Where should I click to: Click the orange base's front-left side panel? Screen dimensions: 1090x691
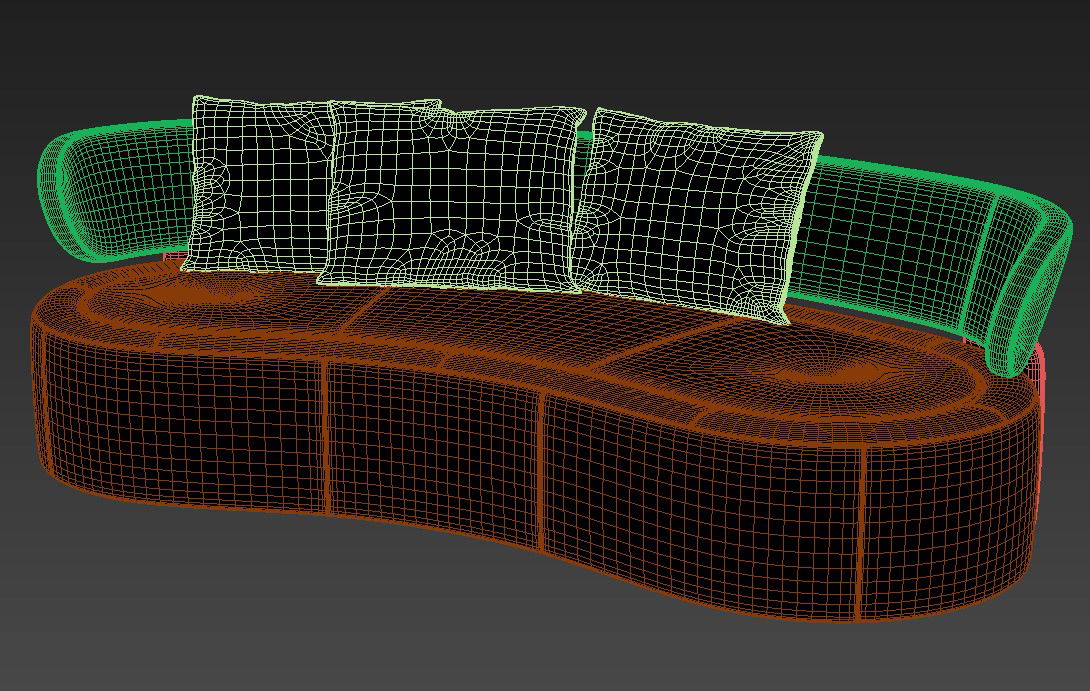click(x=180, y=430)
